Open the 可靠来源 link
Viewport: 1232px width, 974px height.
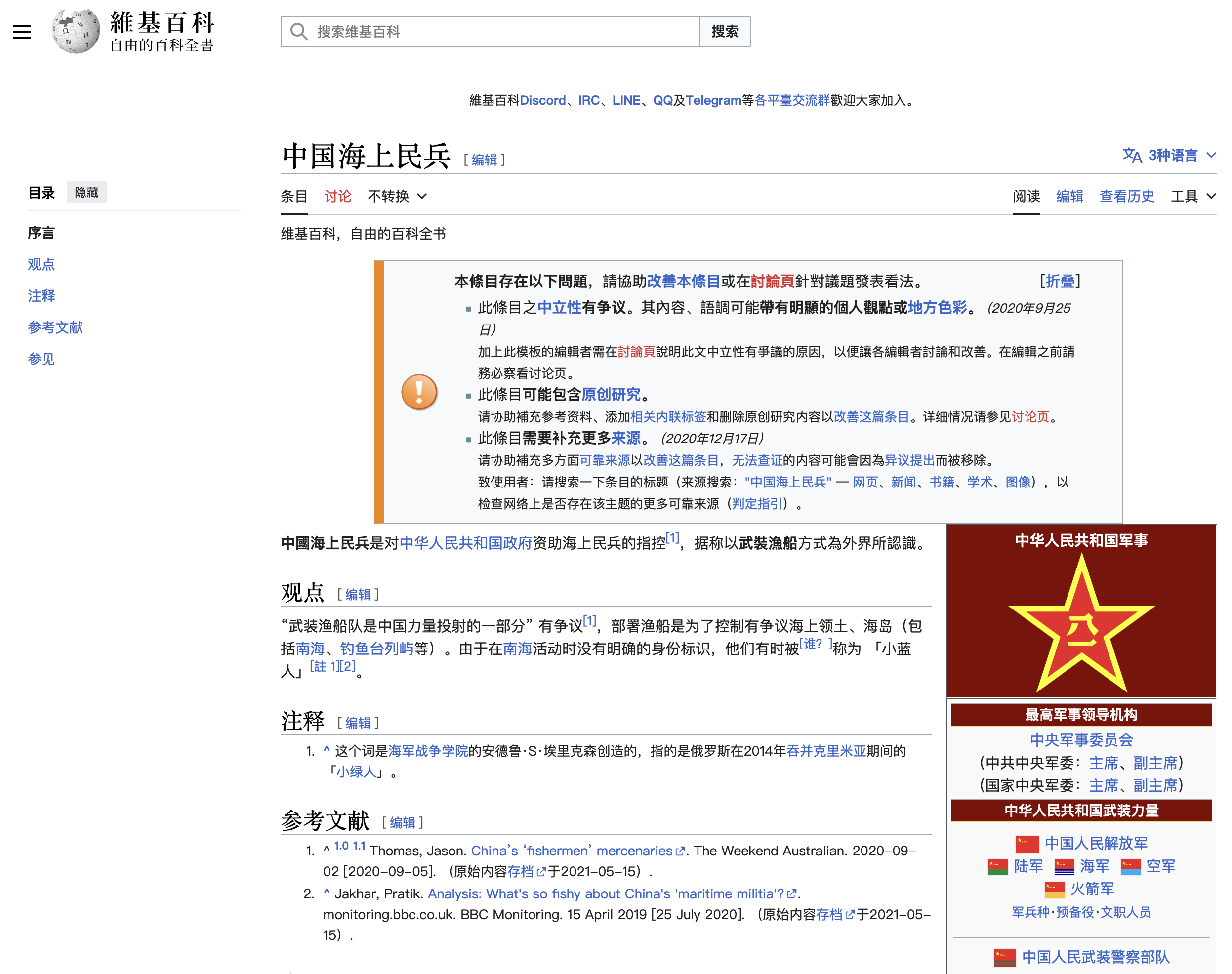605,460
